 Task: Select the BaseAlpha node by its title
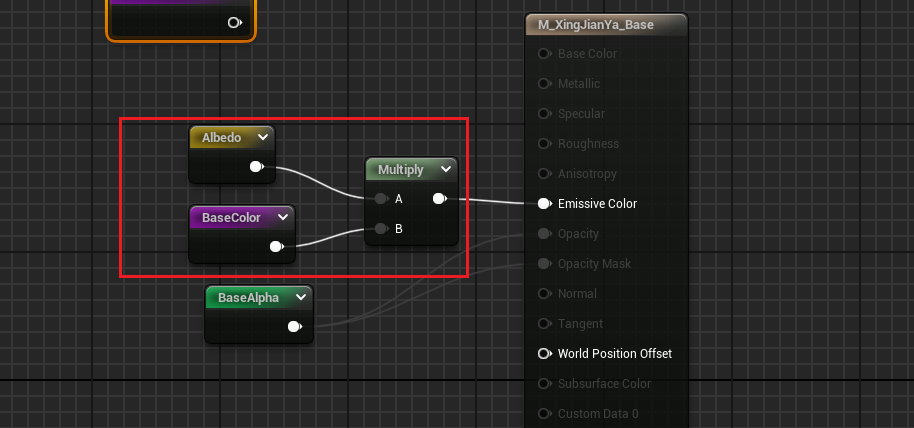click(x=248, y=297)
